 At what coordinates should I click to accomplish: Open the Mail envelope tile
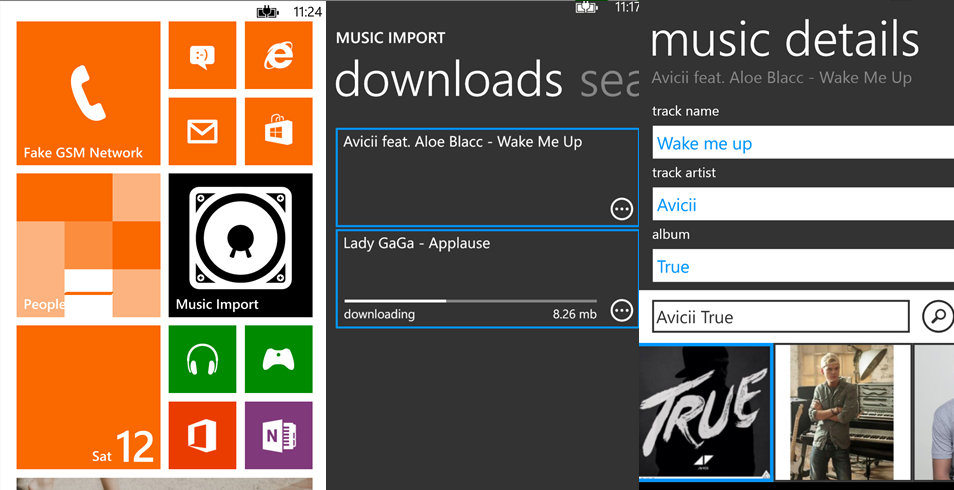[202, 131]
